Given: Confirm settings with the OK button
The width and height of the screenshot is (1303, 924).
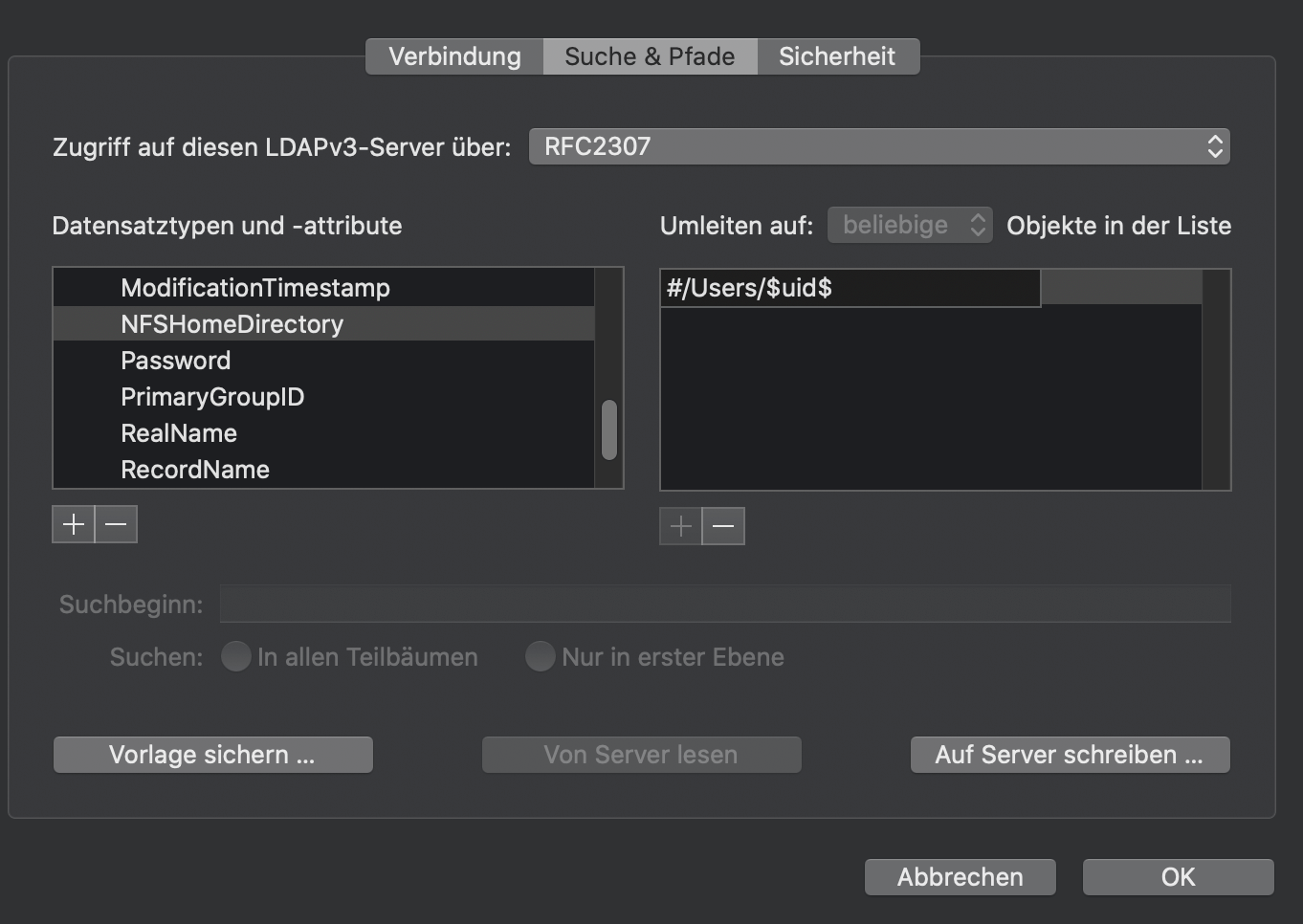Looking at the screenshot, I should coord(1177,876).
